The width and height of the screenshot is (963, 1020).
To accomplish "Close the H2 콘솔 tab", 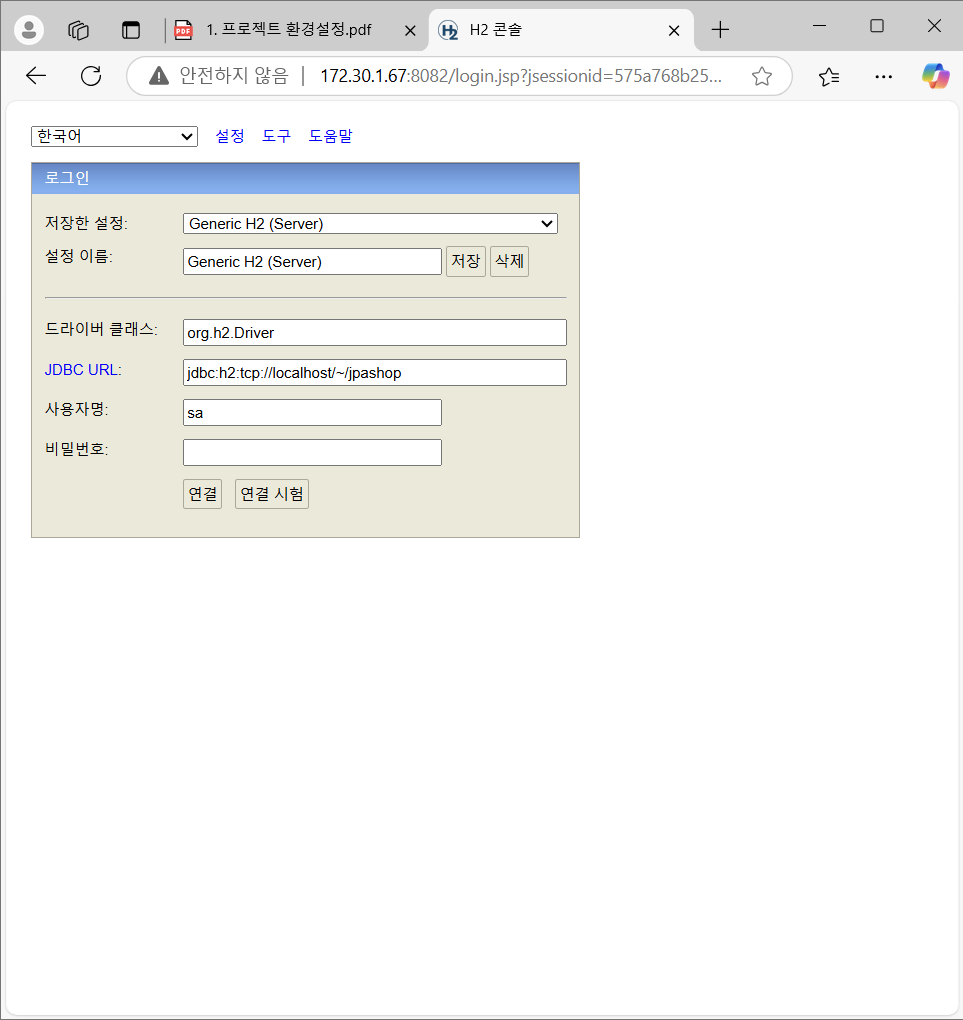I will coord(674,31).
